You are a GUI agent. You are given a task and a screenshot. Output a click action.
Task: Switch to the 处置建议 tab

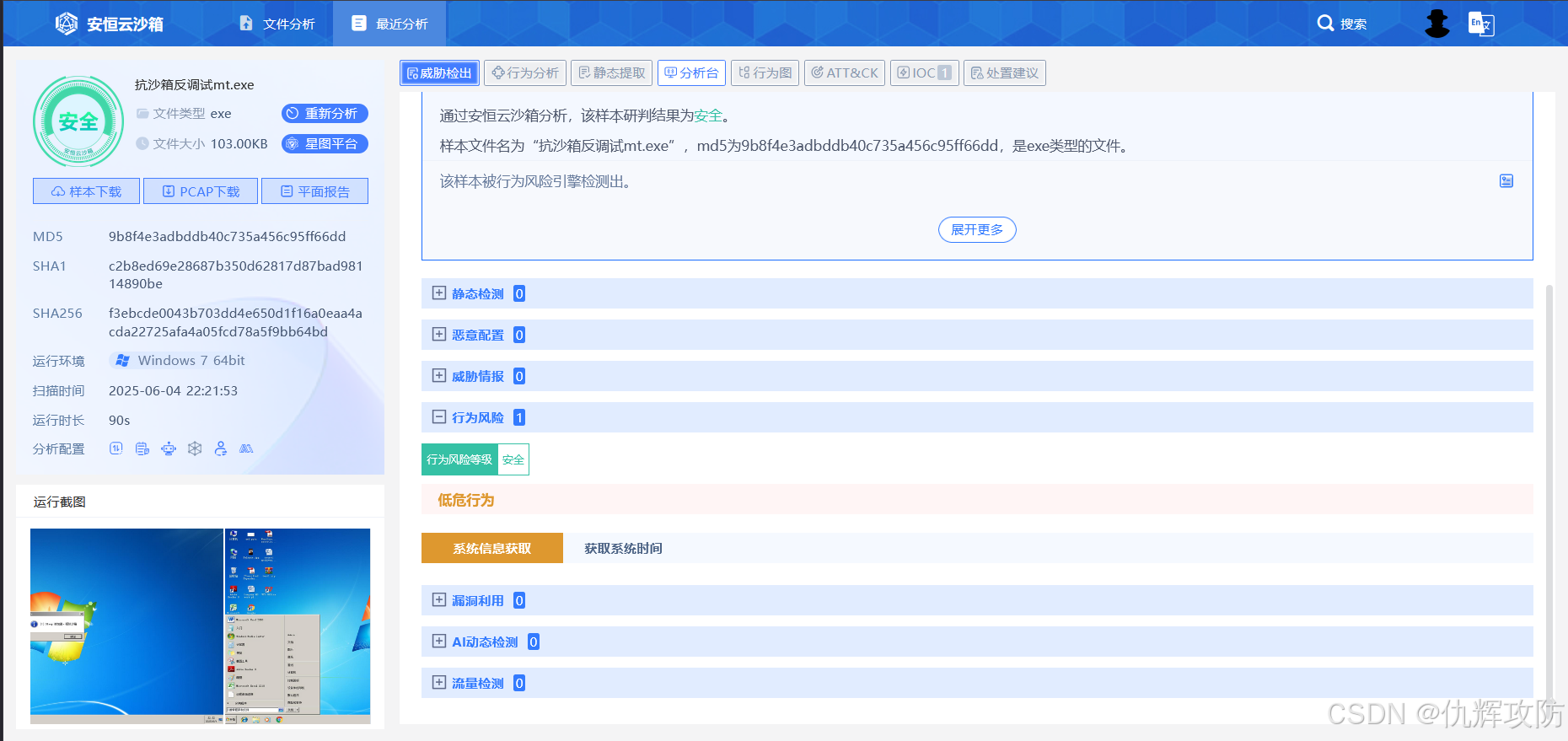coord(1005,73)
